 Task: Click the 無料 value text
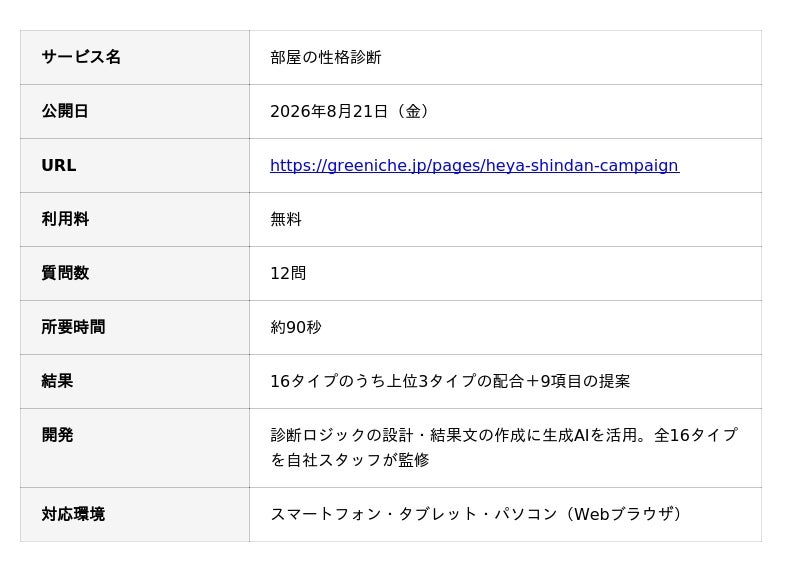[286, 219]
